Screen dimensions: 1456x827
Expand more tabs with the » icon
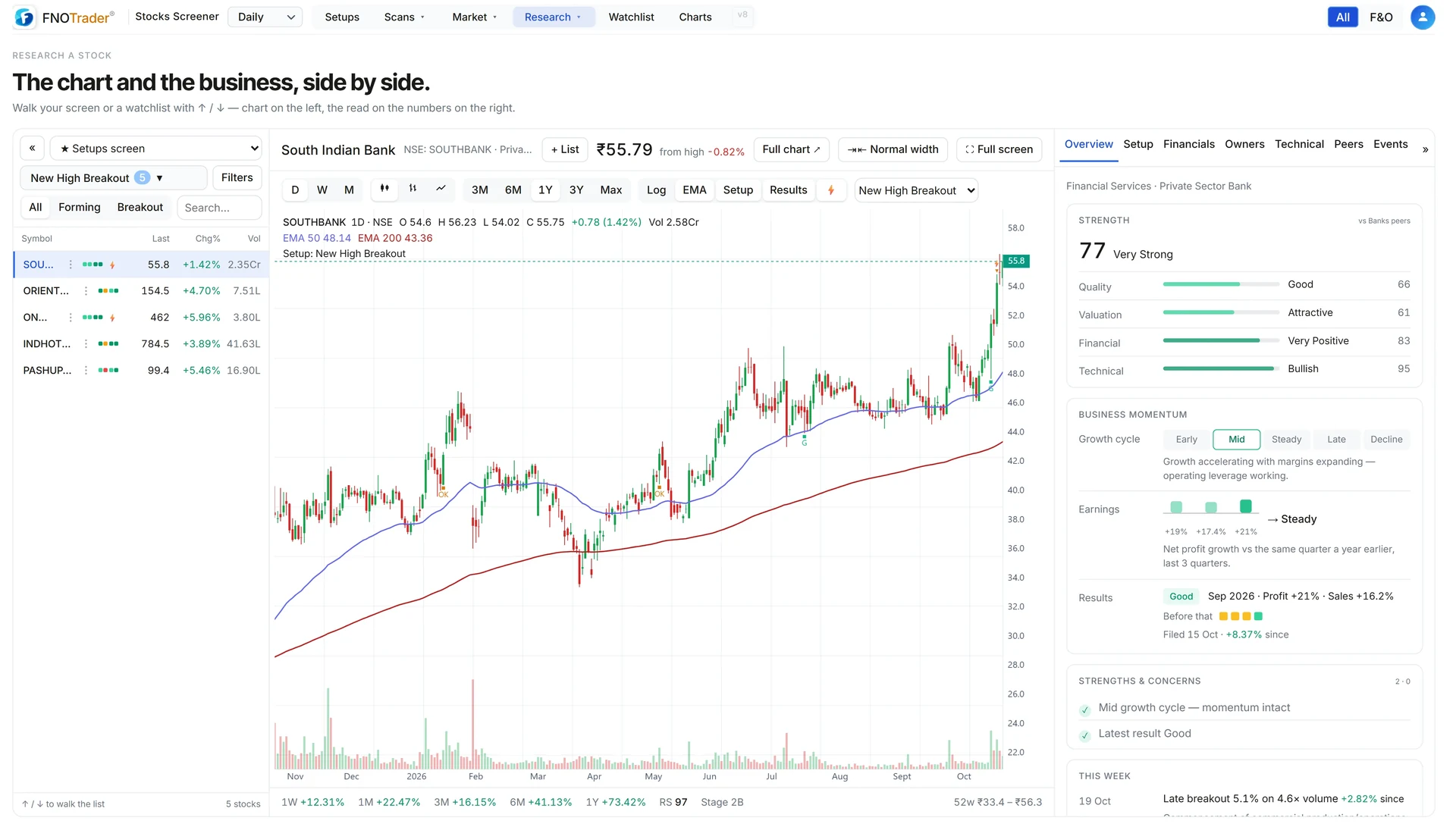[x=1425, y=150]
